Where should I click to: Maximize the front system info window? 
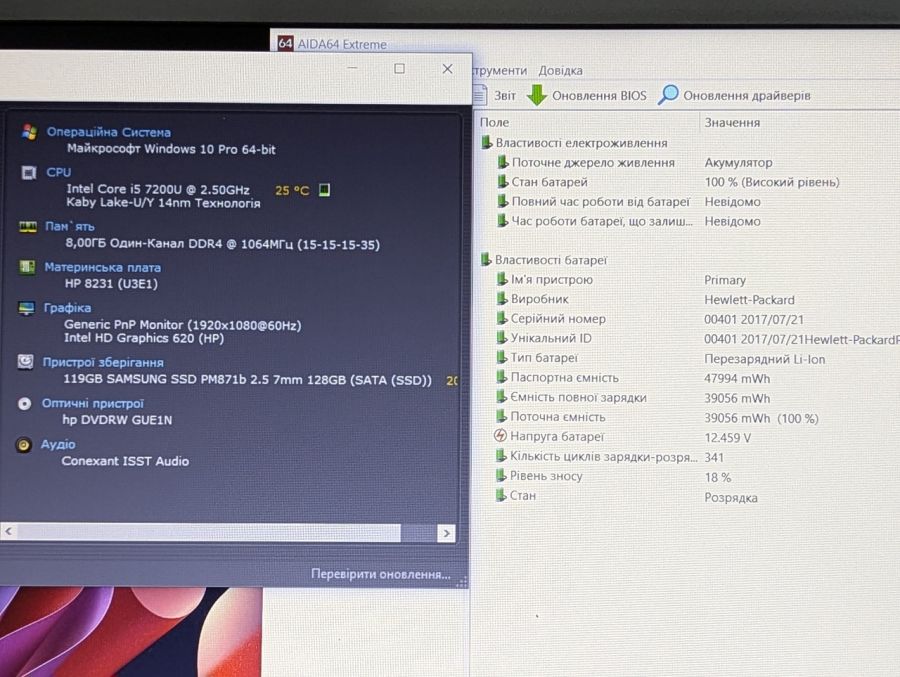(399, 69)
